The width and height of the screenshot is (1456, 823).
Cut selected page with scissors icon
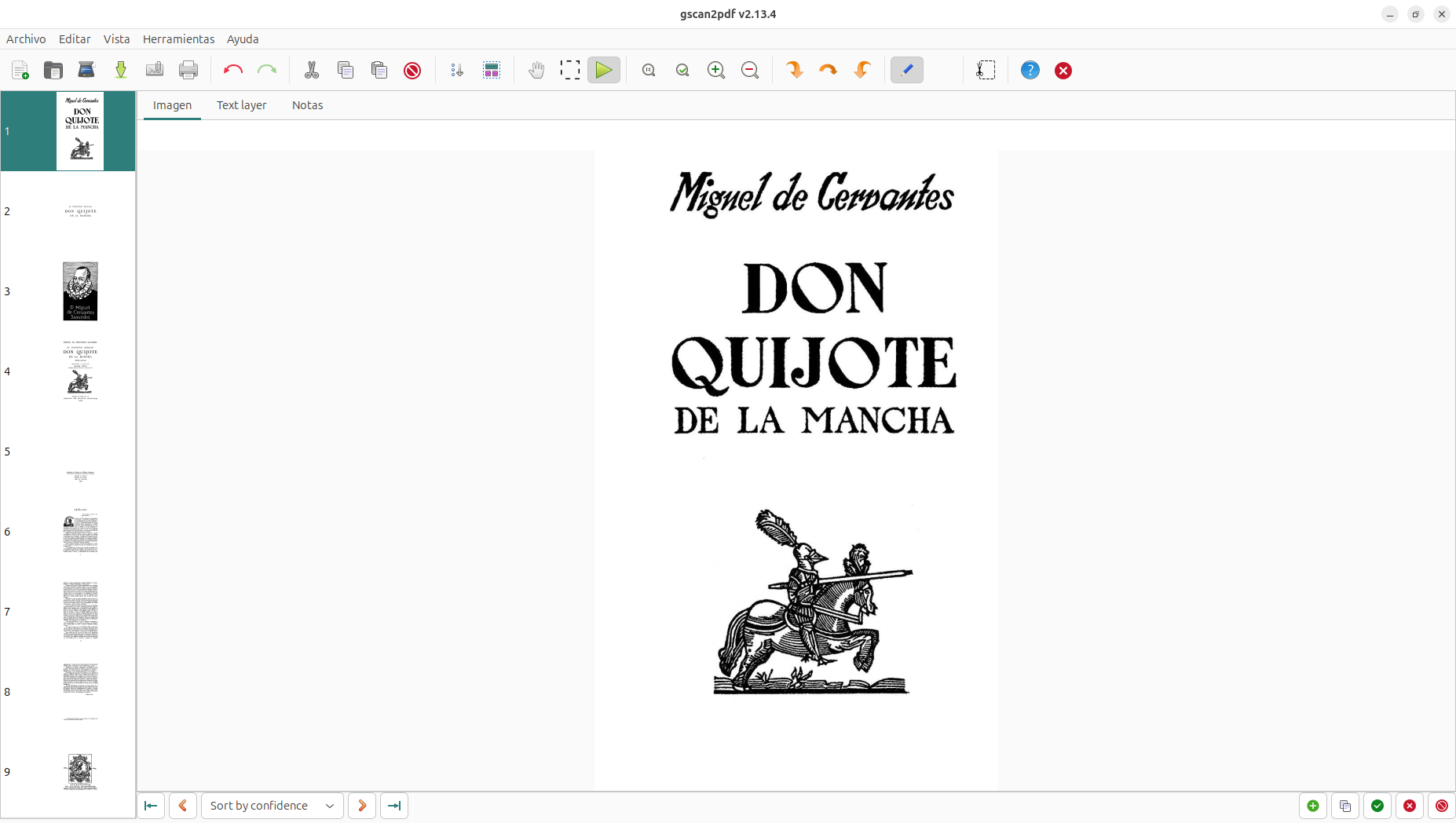pos(312,71)
